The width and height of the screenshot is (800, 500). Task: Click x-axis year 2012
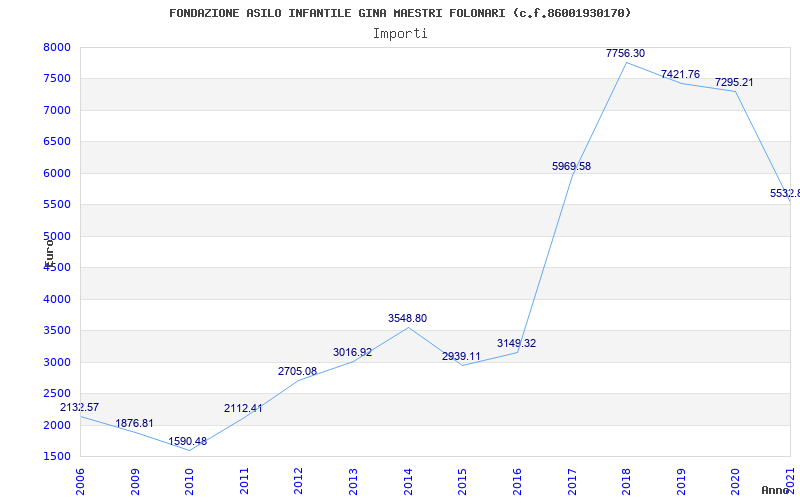pos(298,482)
